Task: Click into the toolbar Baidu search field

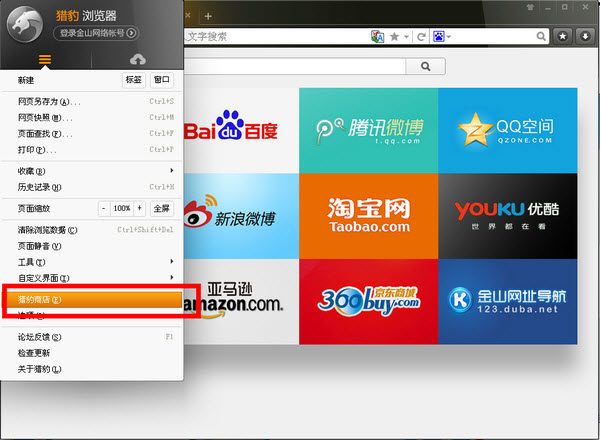Action: [494, 37]
